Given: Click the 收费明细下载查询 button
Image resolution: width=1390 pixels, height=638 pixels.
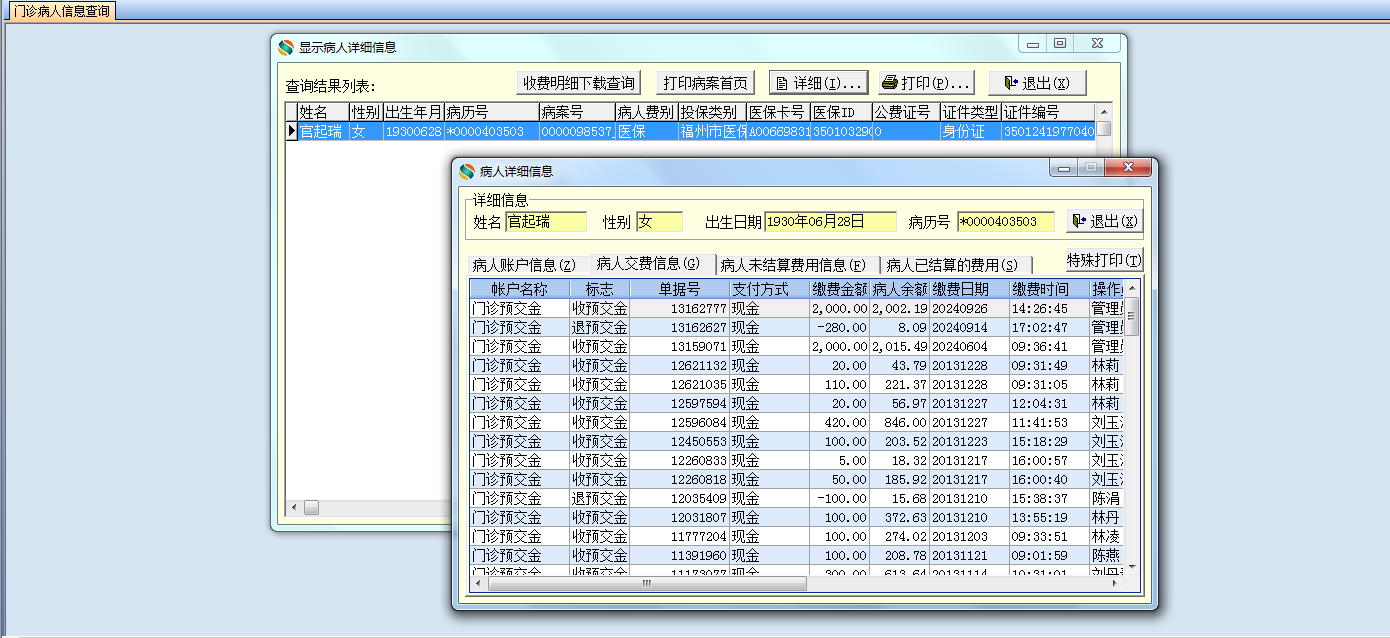Looking at the screenshot, I should [x=578, y=83].
